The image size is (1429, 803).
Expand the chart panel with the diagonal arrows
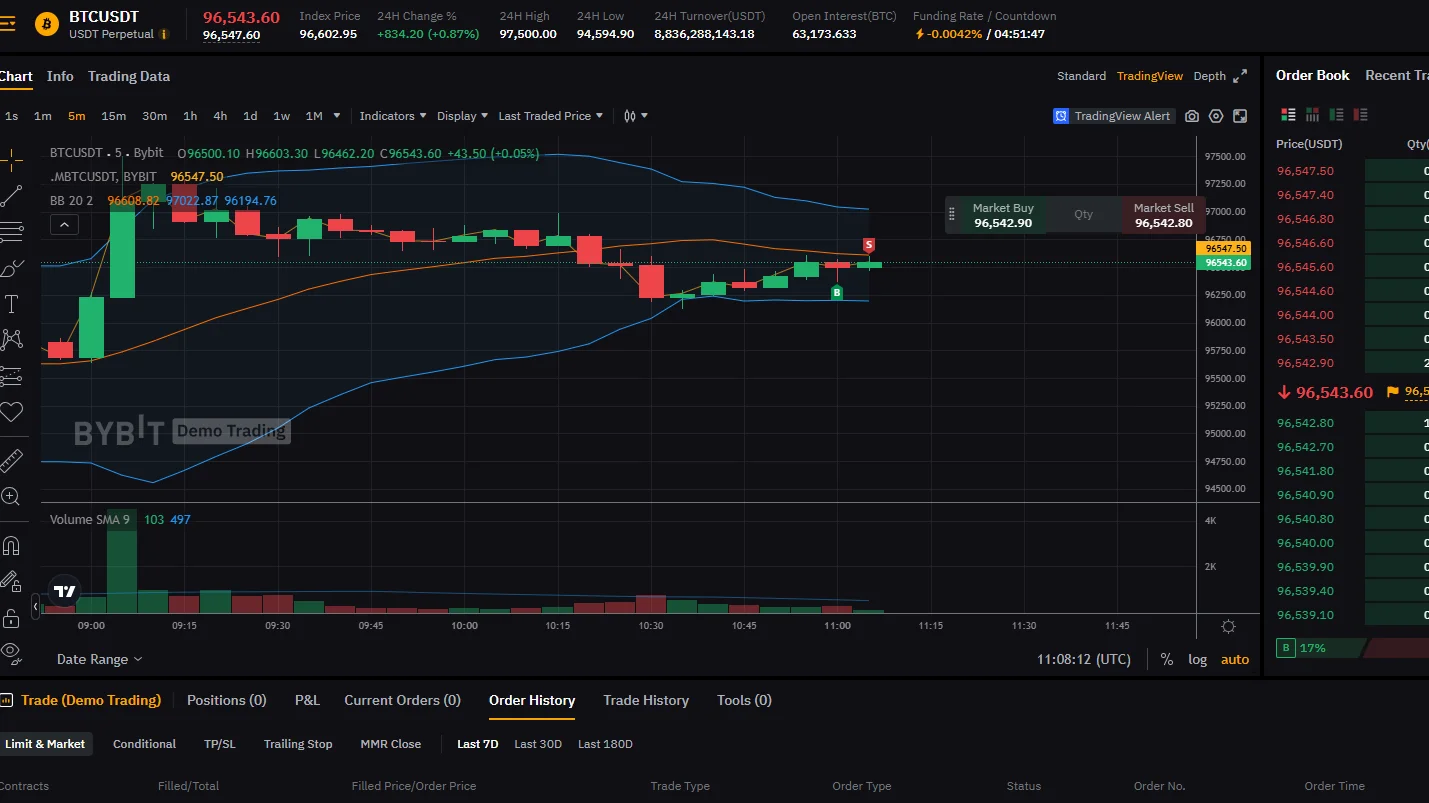[x=1240, y=76]
